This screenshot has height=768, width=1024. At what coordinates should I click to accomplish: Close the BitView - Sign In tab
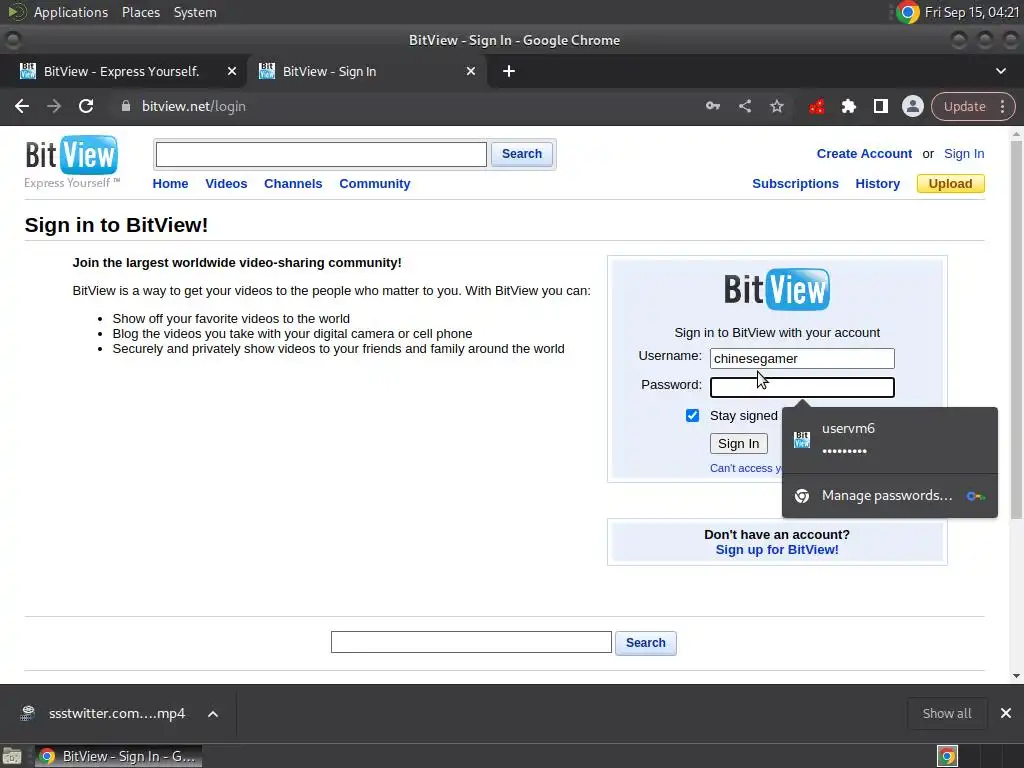click(471, 71)
